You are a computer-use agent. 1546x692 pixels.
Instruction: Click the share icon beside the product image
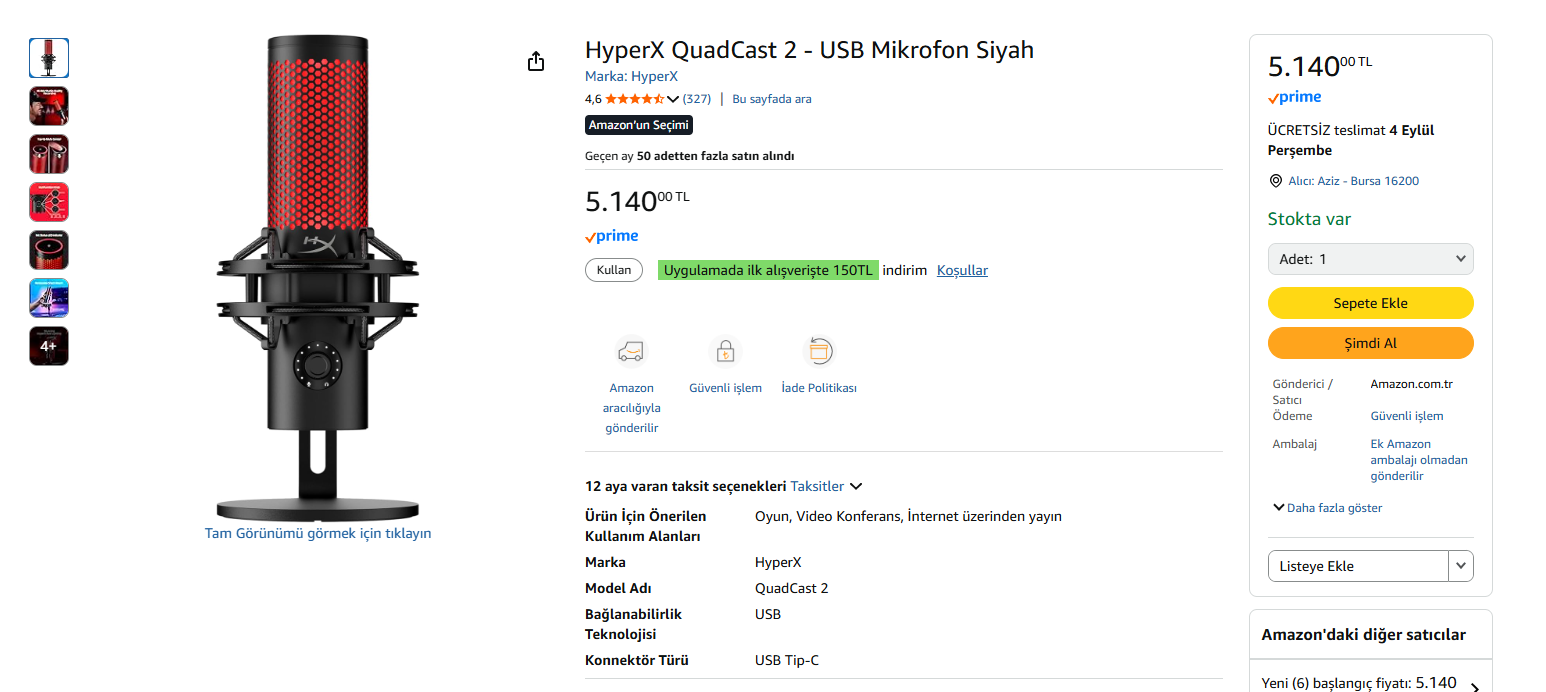(x=536, y=62)
